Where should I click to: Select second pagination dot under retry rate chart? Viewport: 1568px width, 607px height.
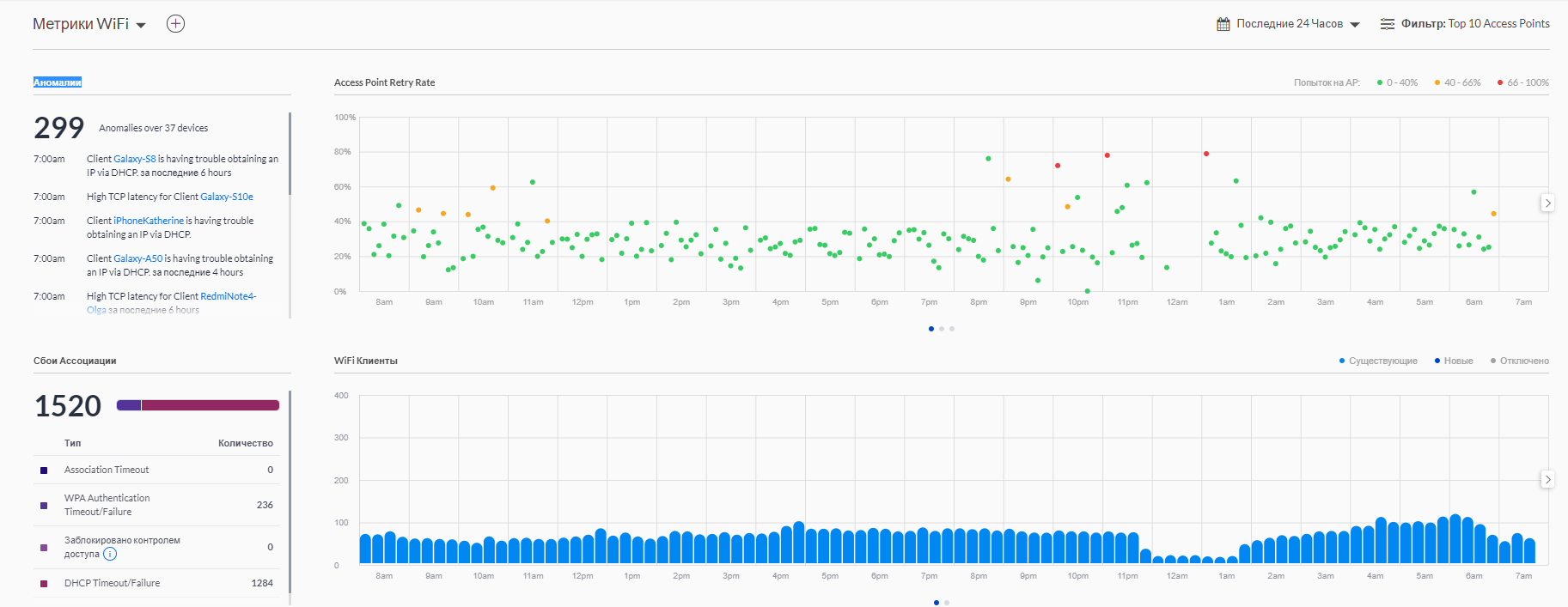click(x=942, y=329)
